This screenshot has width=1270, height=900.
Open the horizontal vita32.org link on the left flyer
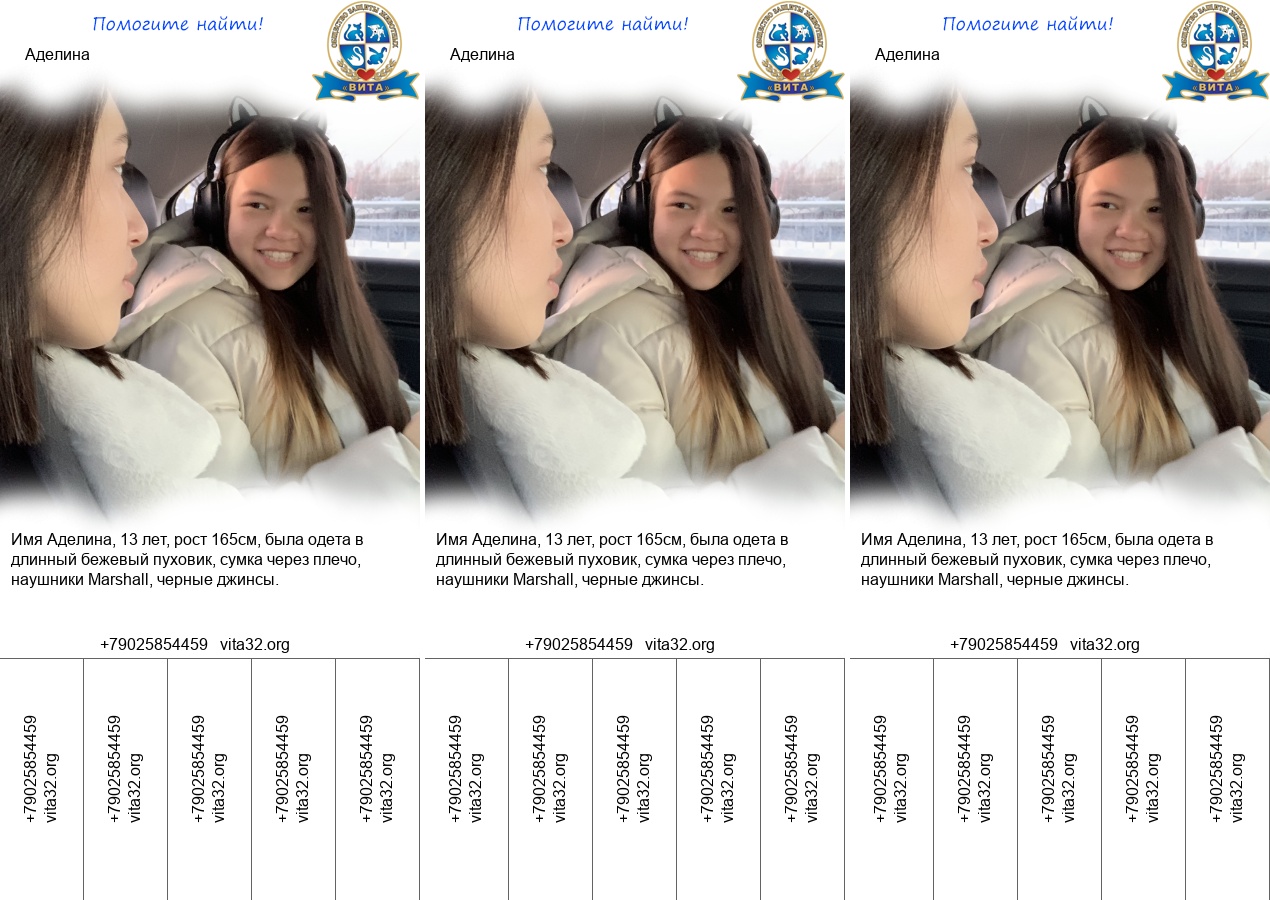pyautogui.click(x=255, y=645)
